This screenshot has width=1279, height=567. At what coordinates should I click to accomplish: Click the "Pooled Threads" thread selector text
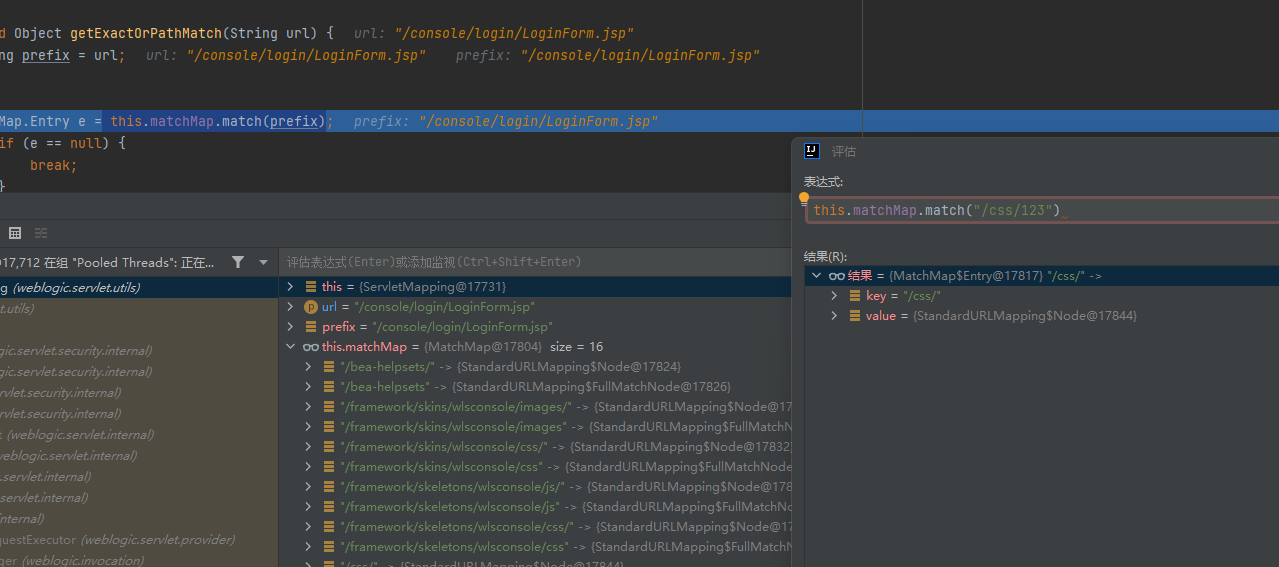click(107, 262)
